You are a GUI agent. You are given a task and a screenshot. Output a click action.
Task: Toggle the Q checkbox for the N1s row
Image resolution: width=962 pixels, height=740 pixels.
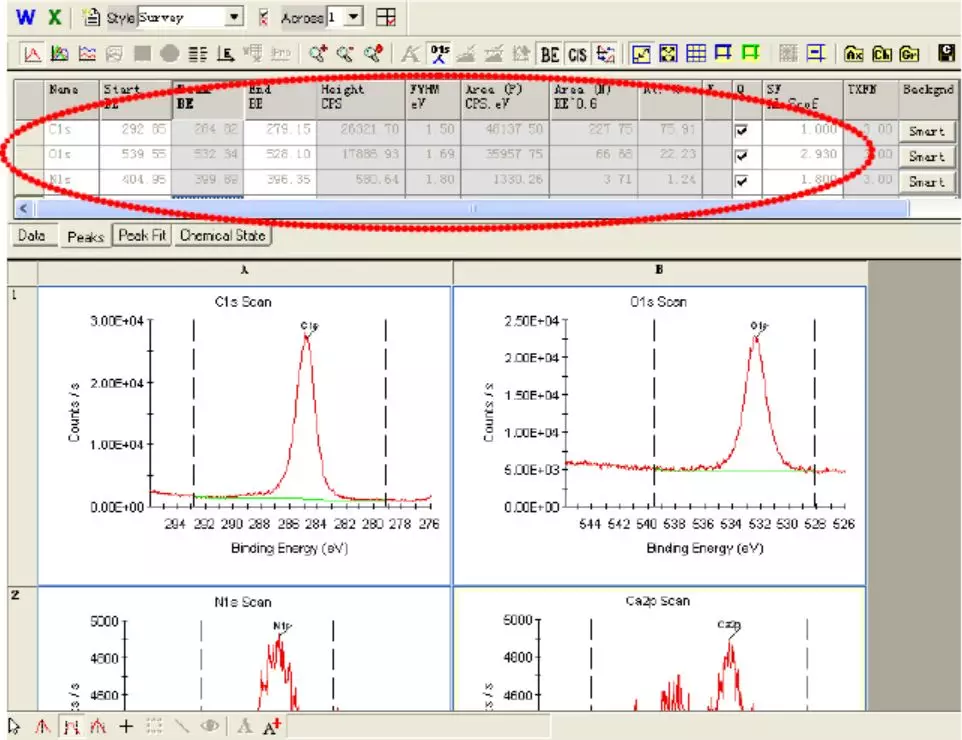[741, 182]
